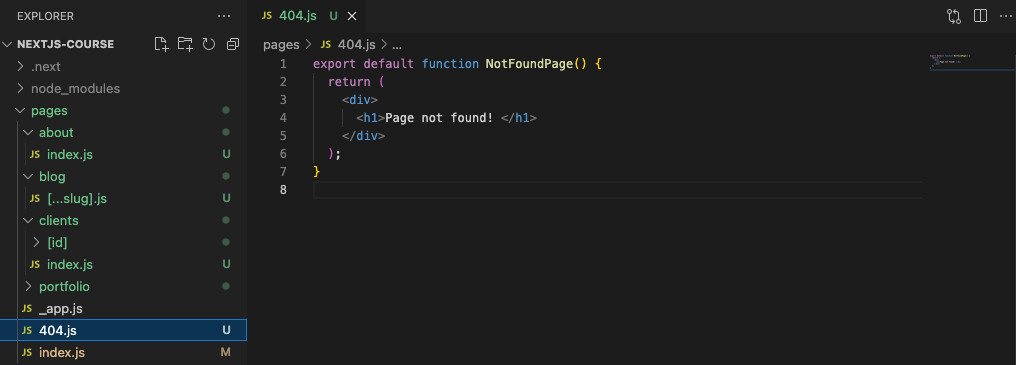Split the editor to the right
The height and width of the screenshot is (365, 1016).
pyautogui.click(x=980, y=16)
